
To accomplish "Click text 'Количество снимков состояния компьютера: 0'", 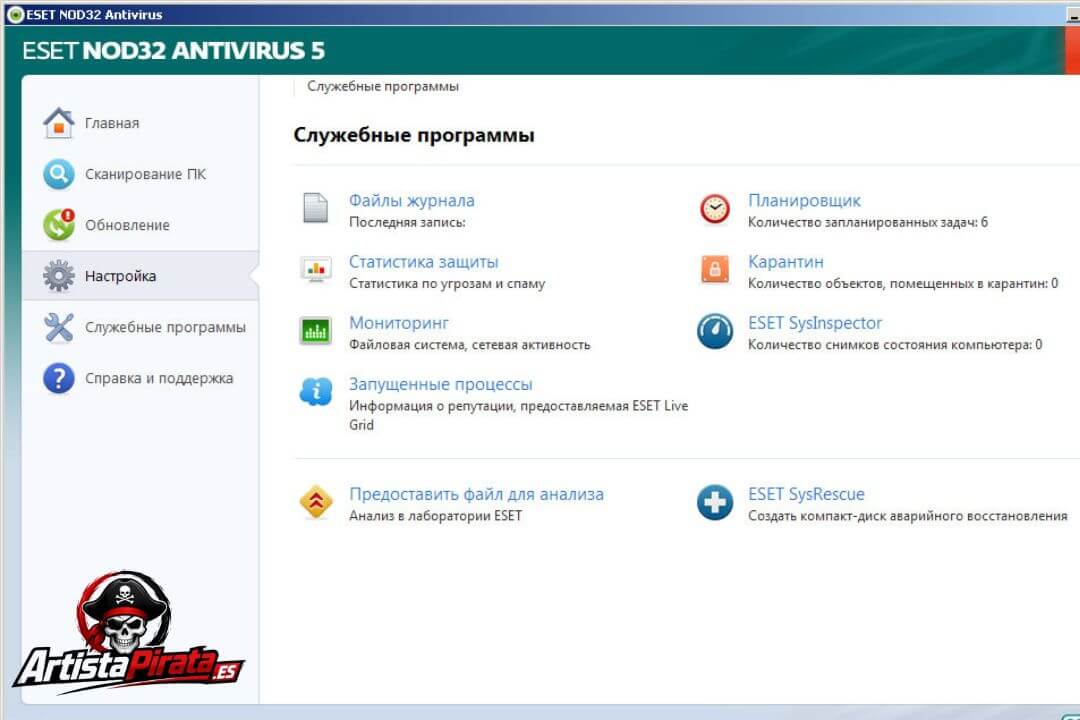I will pos(895,345).
